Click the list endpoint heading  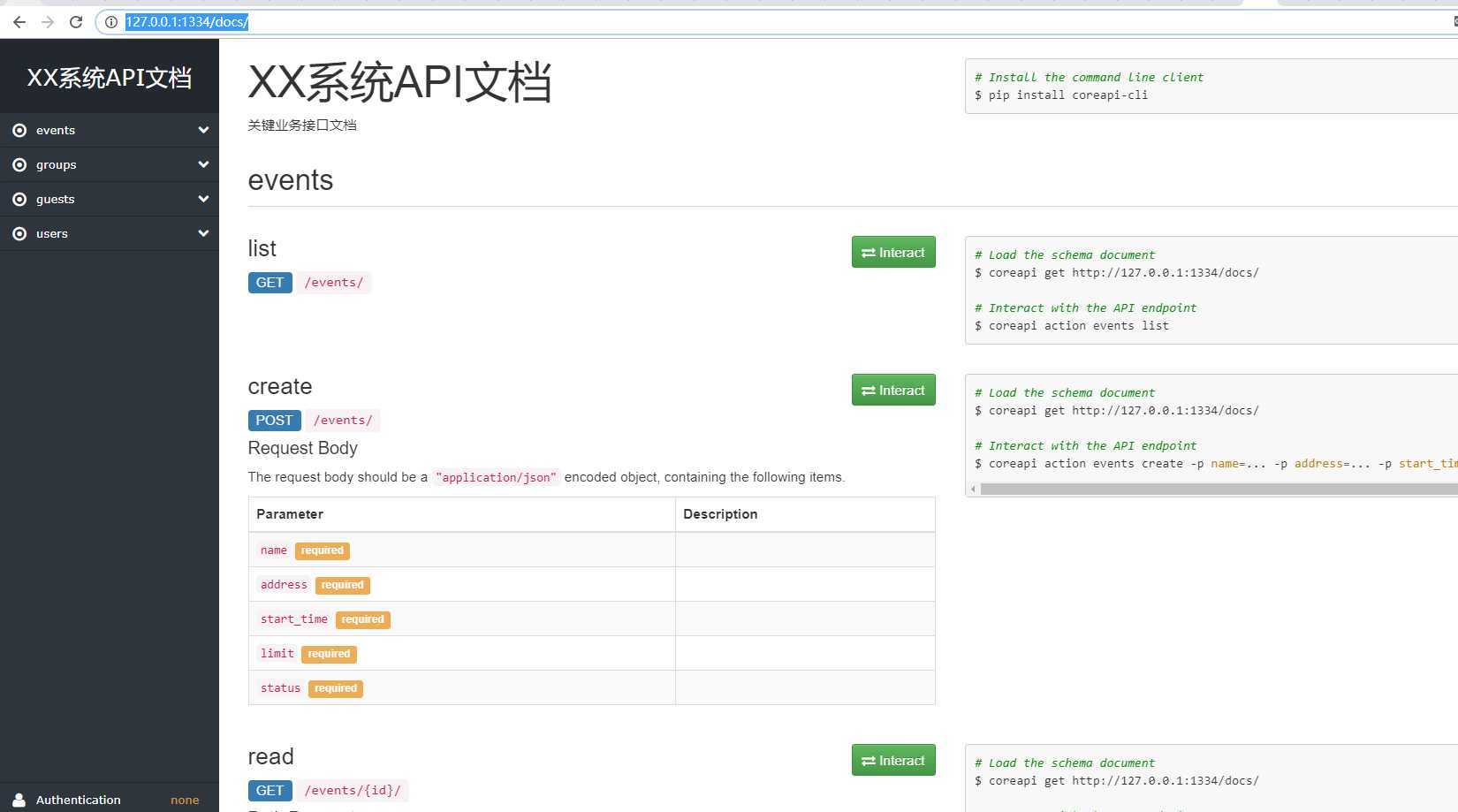262,248
